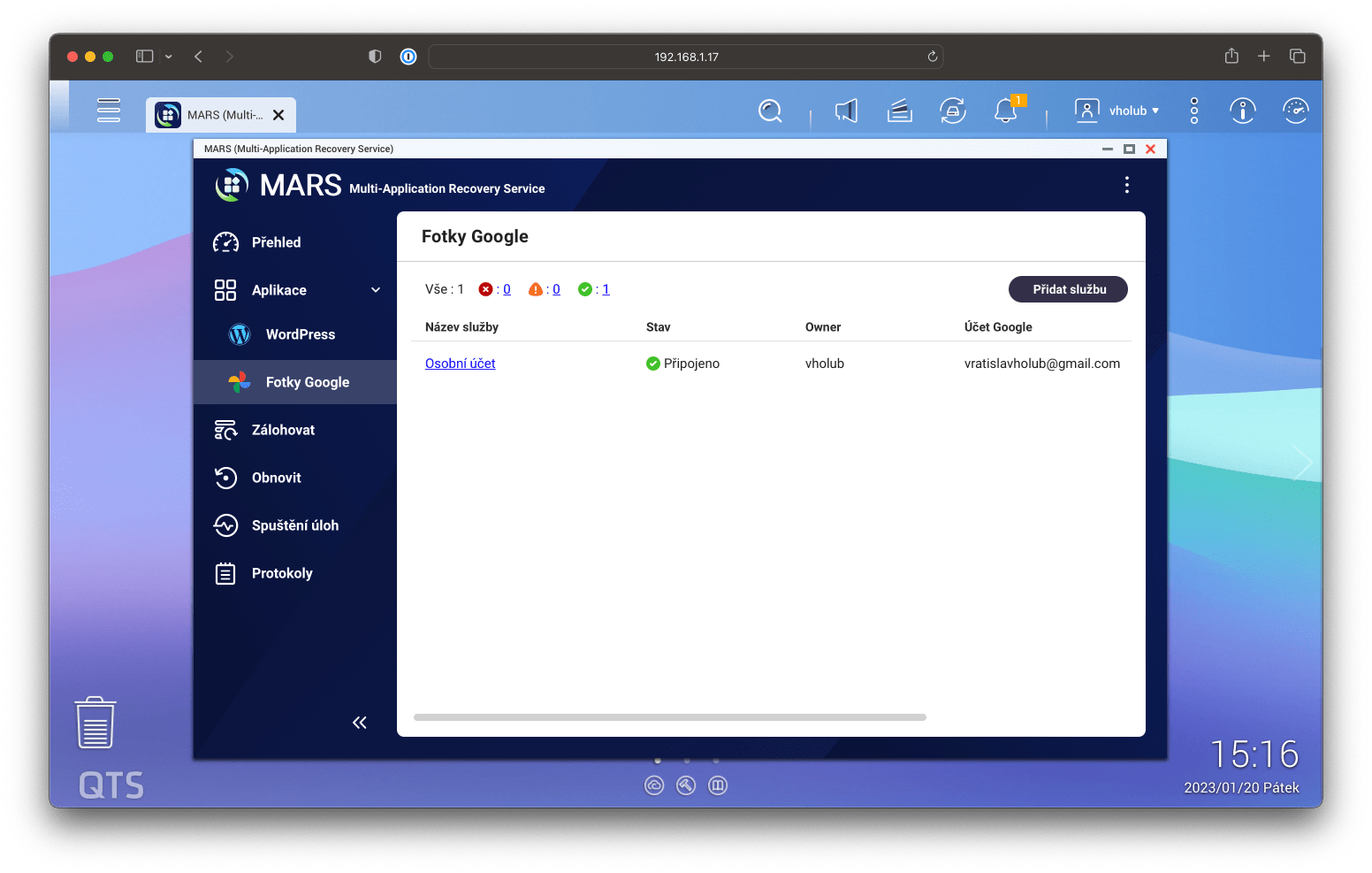Open a new Safari tab with plus
The width and height of the screenshot is (1372, 873).
coord(1264,57)
